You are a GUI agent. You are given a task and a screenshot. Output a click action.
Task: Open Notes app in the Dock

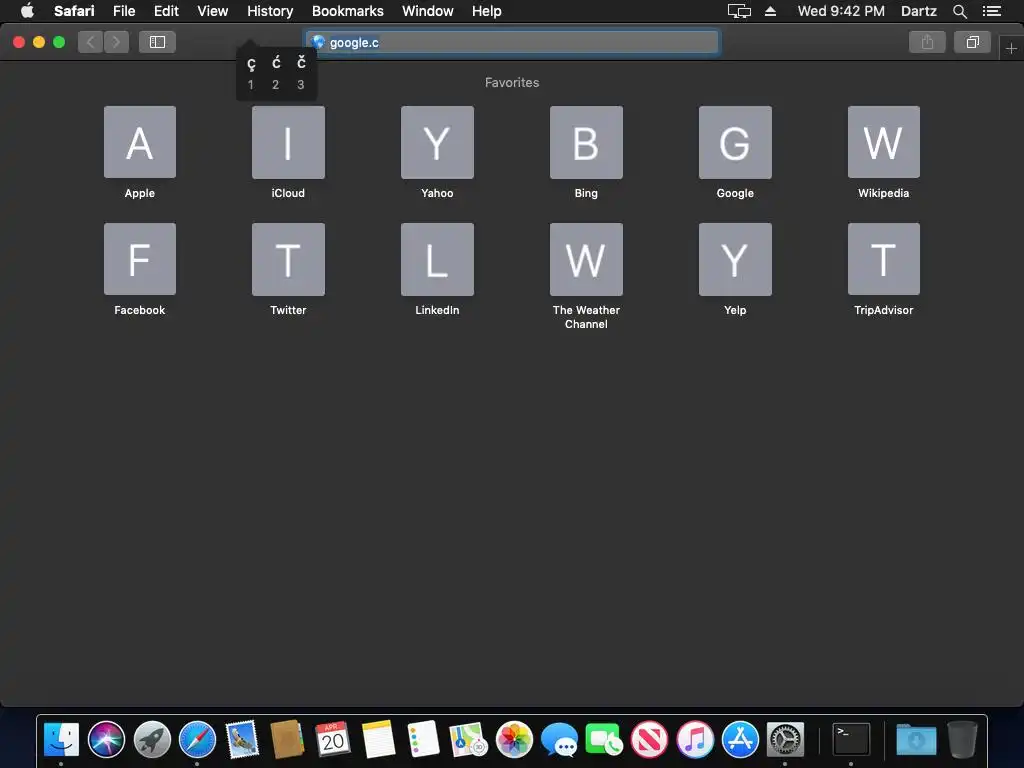pyautogui.click(x=378, y=740)
